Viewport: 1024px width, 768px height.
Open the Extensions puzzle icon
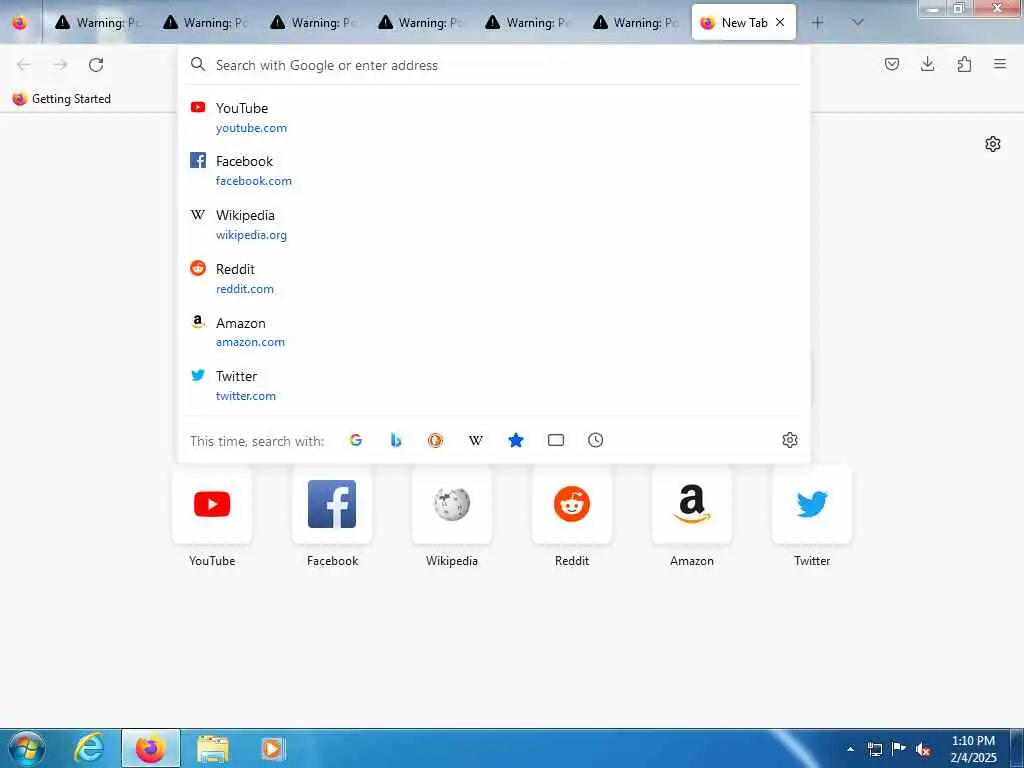[964, 64]
